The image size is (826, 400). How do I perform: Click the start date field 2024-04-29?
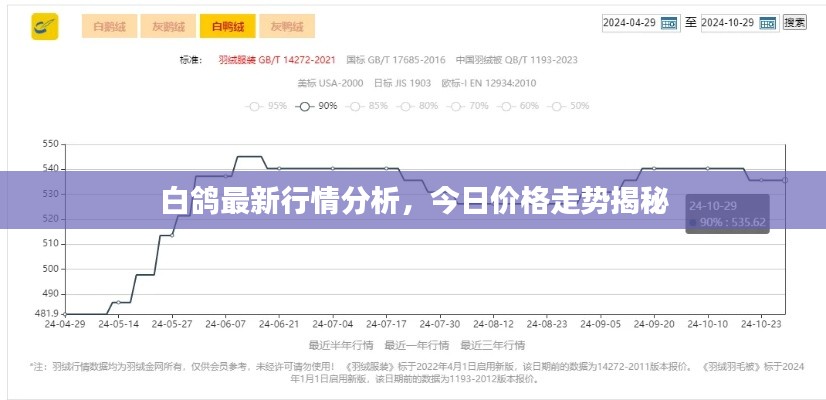630,23
